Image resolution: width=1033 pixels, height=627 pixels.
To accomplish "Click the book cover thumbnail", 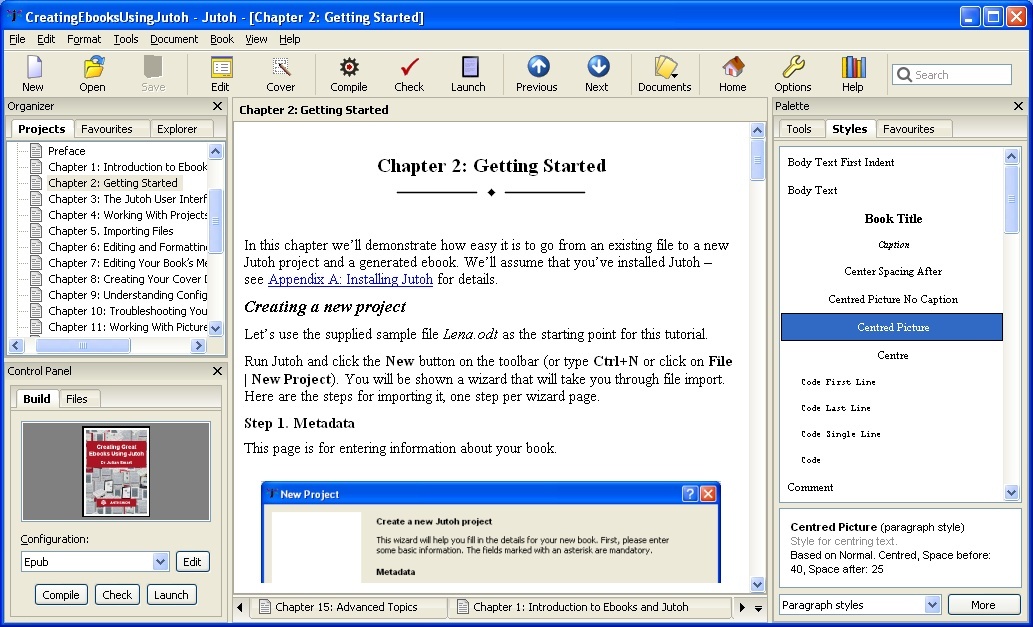I will (x=116, y=472).
